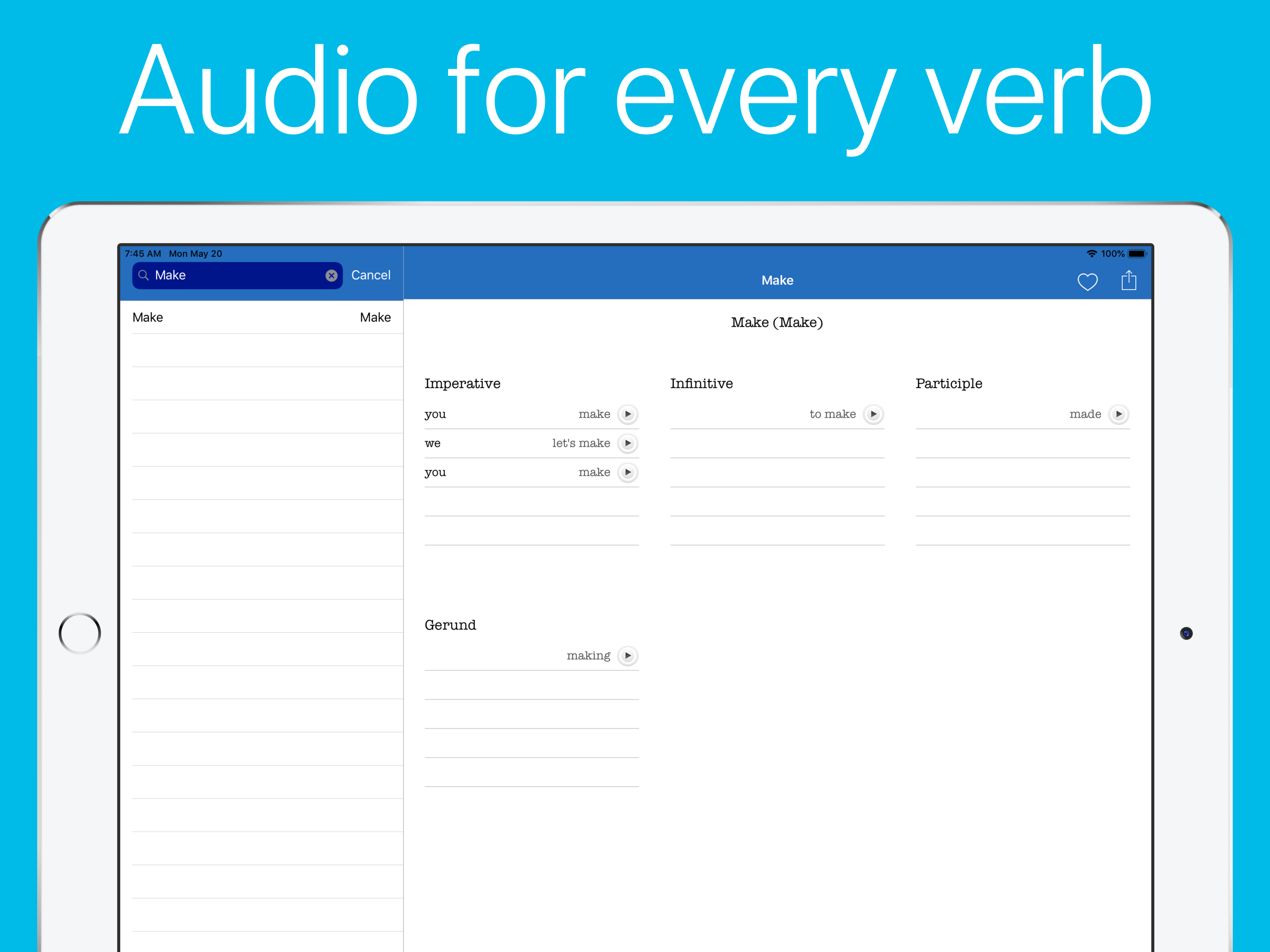This screenshot has height=952, width=1270.
Task: Tap the "let's make" conjugation text
Action: (581, 443)
